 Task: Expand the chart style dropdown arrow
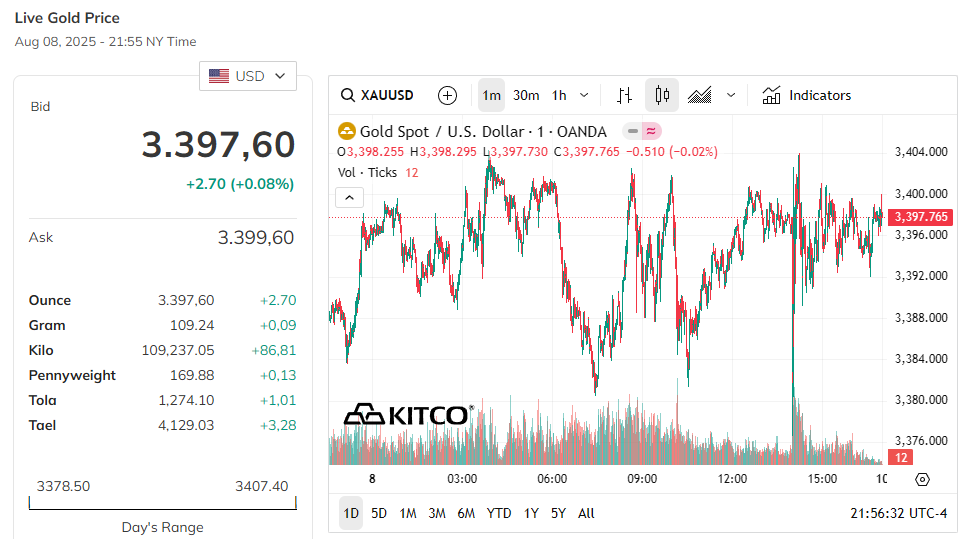(x=731, y=95)
